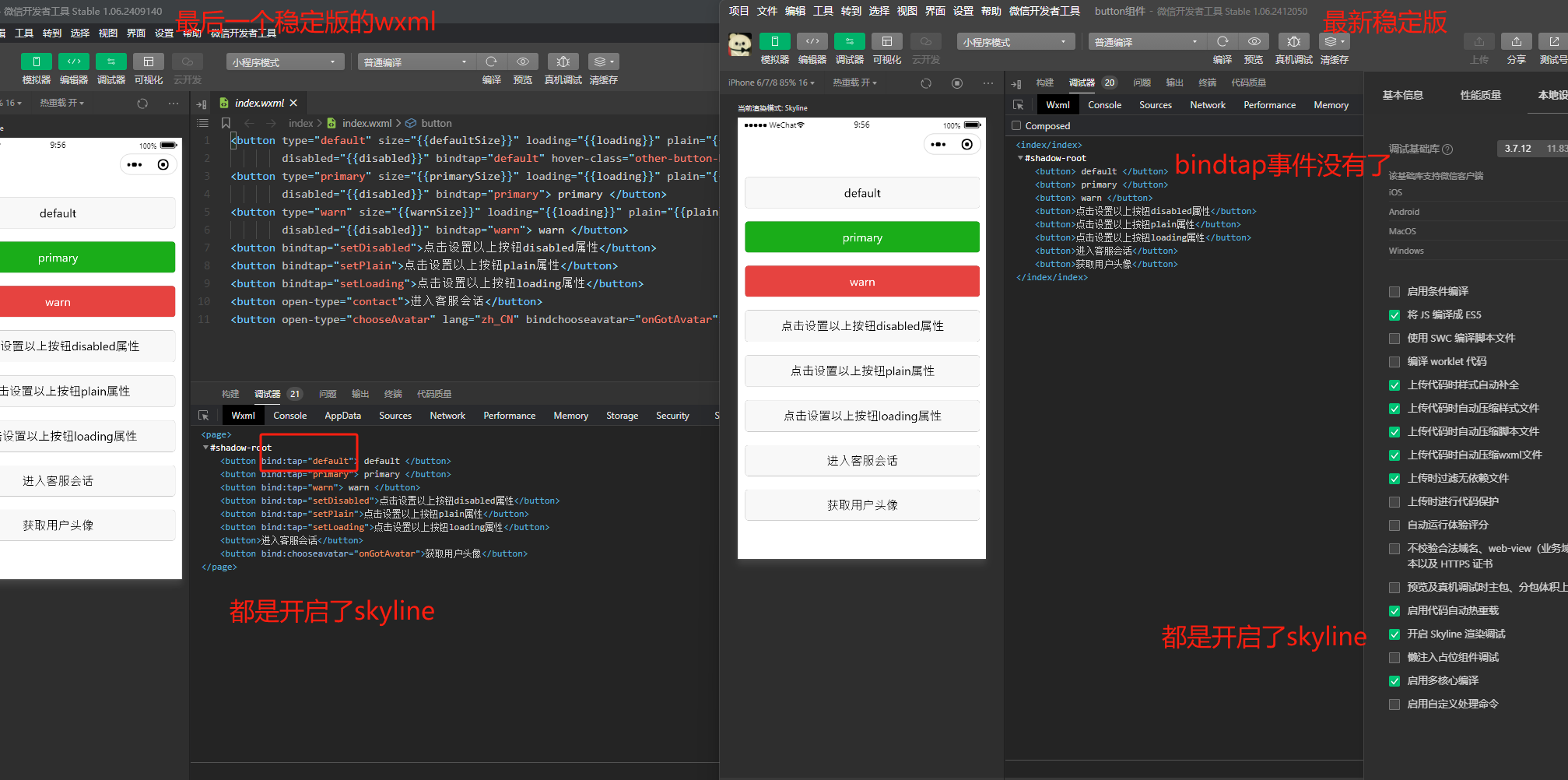This screenshot has width=1568, height=780.
Task: Tick the Composed checkbox
Action: tap(1016, 125)
